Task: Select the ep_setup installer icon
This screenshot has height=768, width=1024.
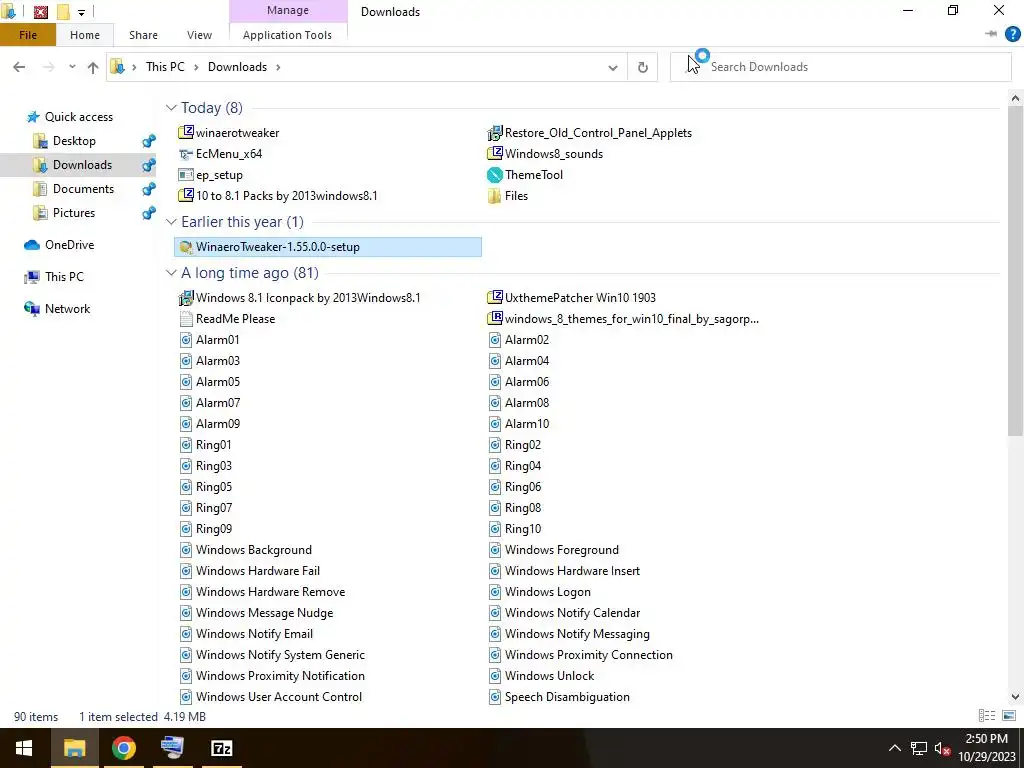Action: [x=186, y=175]
